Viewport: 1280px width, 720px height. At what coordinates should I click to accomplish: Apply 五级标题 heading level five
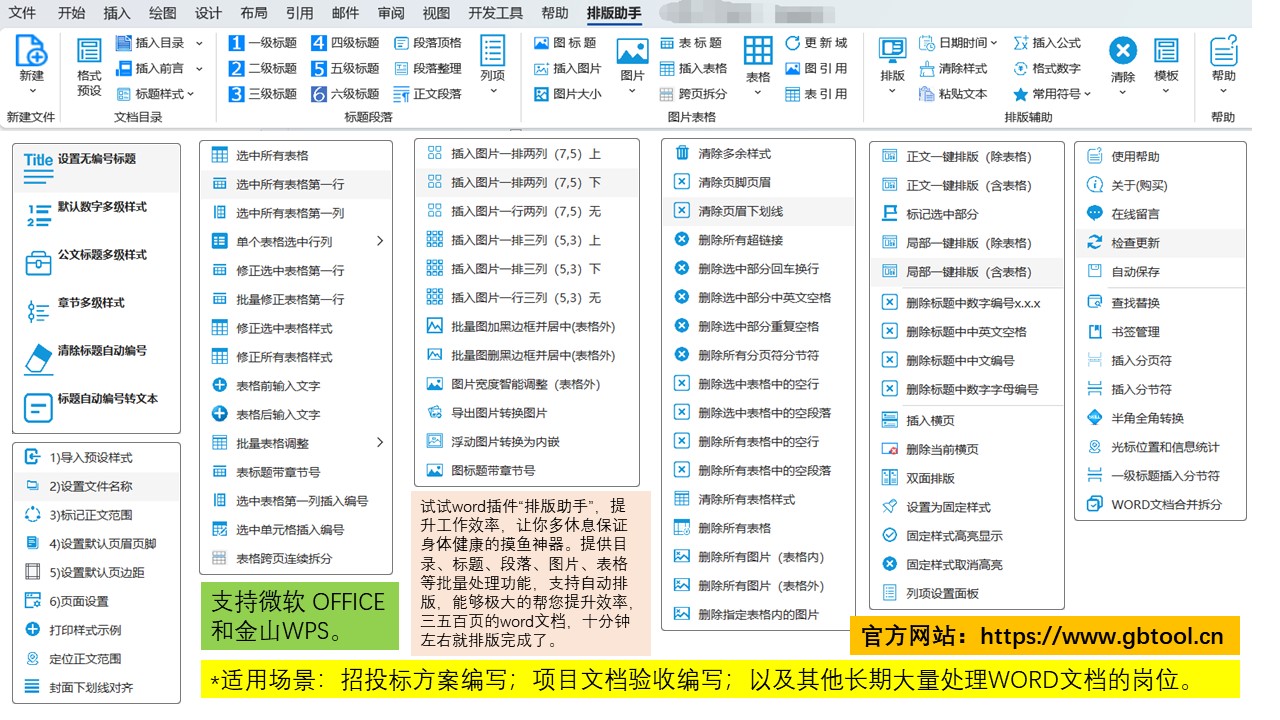coord(344,69)
